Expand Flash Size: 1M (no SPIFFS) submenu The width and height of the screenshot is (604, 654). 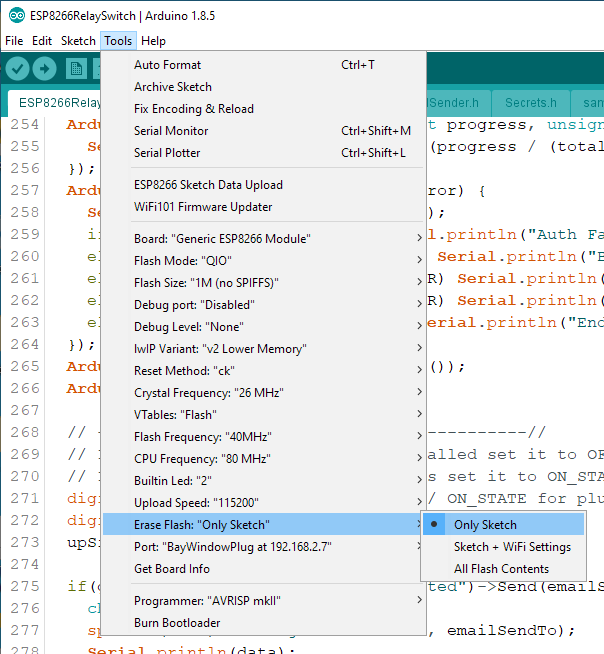(x=264, y=283)
